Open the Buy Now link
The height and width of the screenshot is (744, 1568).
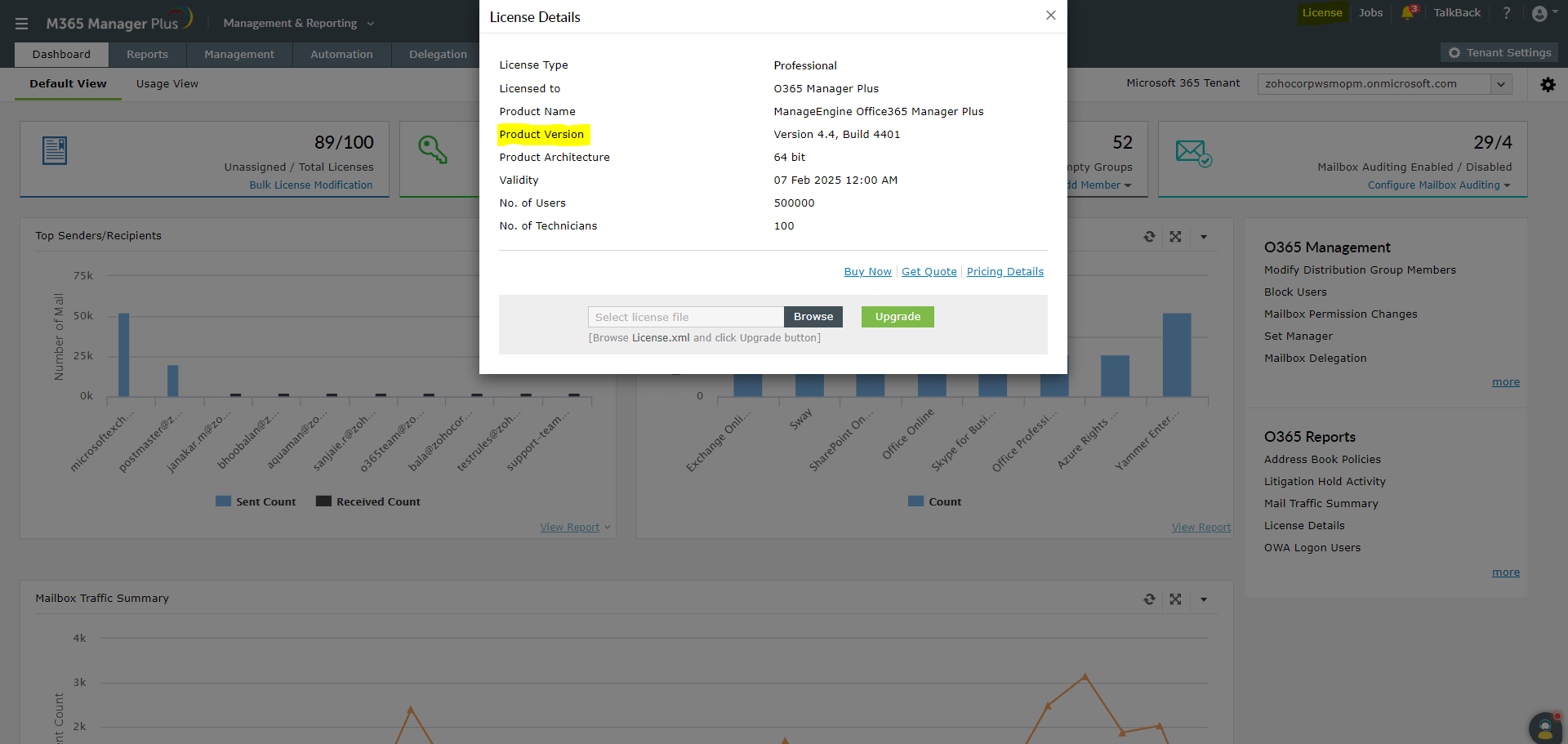click(x=867, y=272)
